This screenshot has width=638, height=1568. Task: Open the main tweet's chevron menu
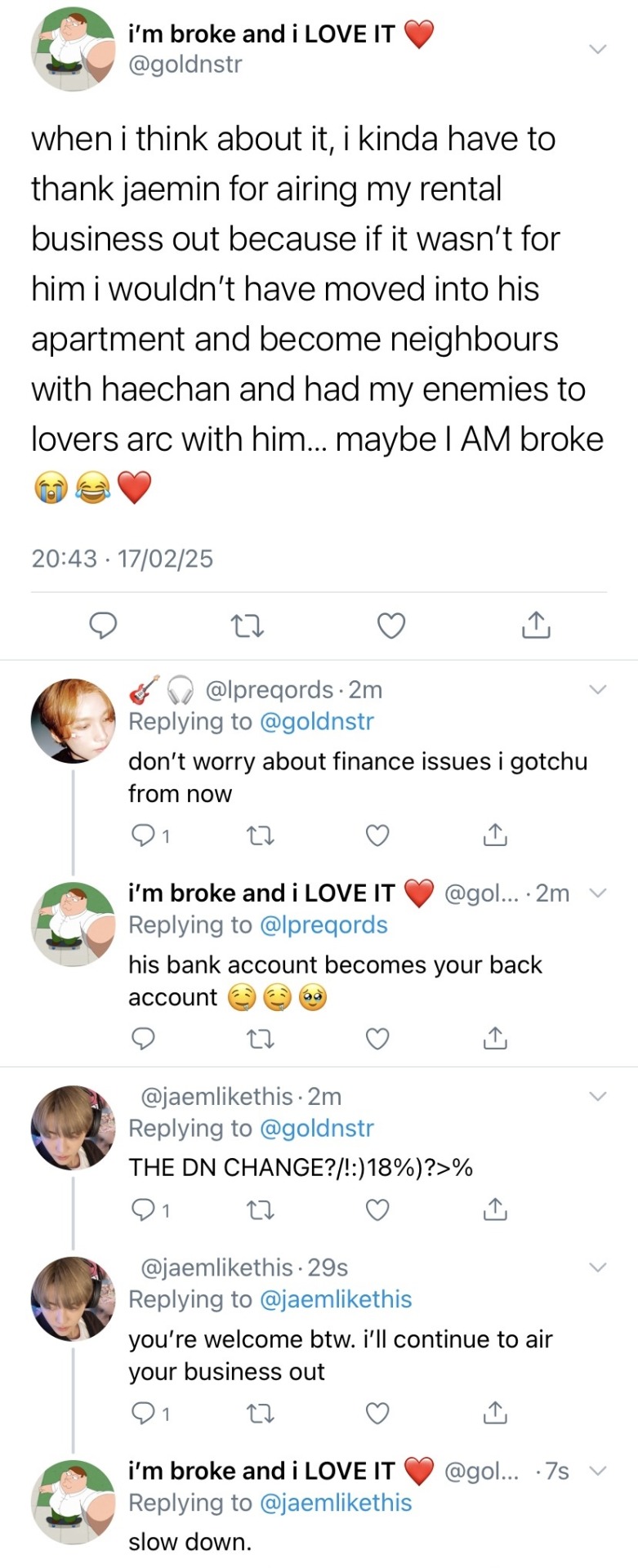pos(598,49)
